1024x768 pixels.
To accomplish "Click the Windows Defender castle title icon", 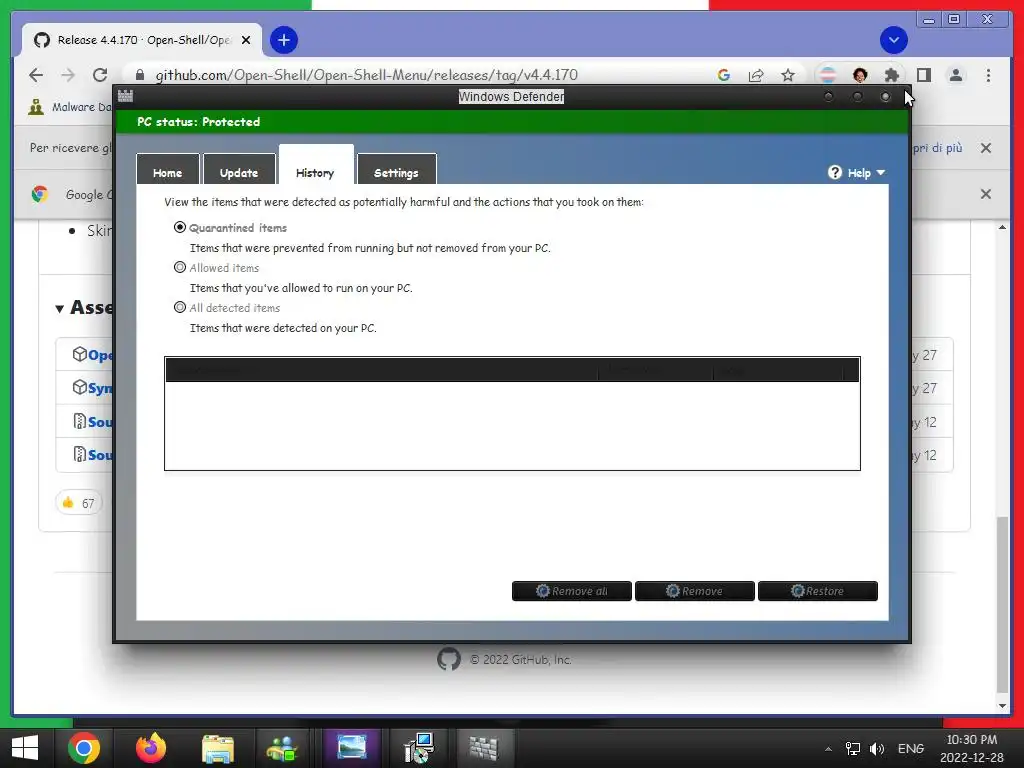I will click(x=125, y=96).
